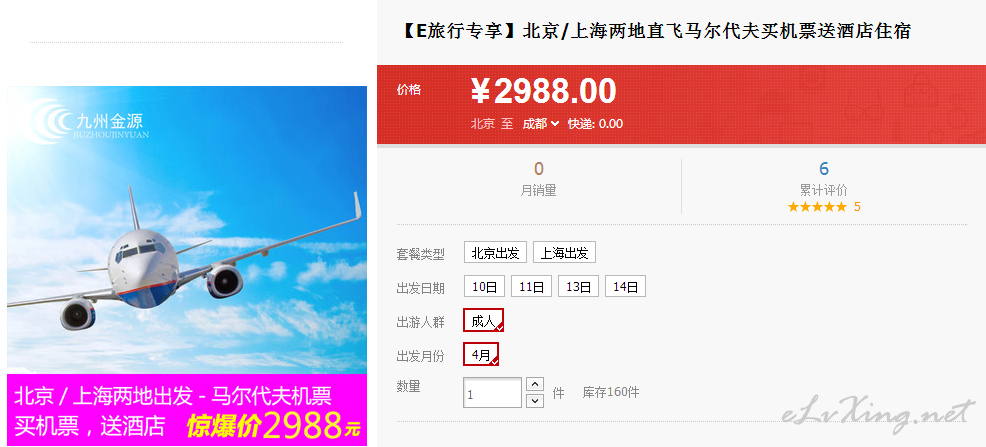This screenshot has width=986, height=447.
Task: Choose departure date 13日
Action: pos(579,287)
